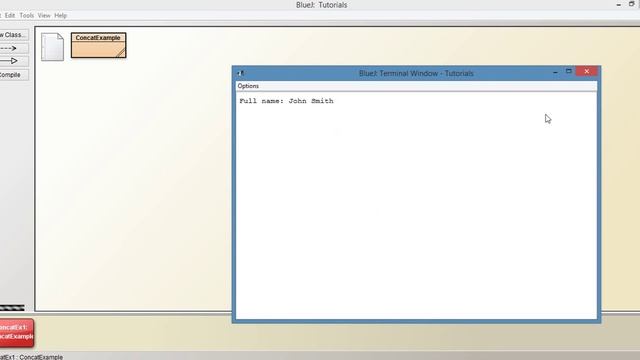Screen dimensions: 640x360
Task: Minimize the main BlueJ window
Action: click(619, 4)
